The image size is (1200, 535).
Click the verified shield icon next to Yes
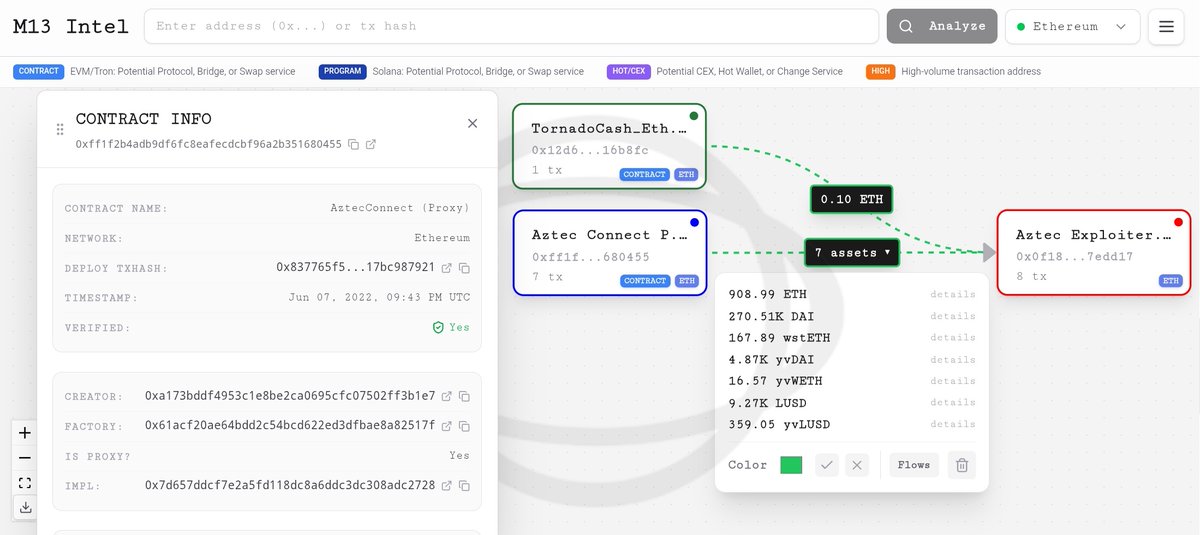[x=437, y=327]
